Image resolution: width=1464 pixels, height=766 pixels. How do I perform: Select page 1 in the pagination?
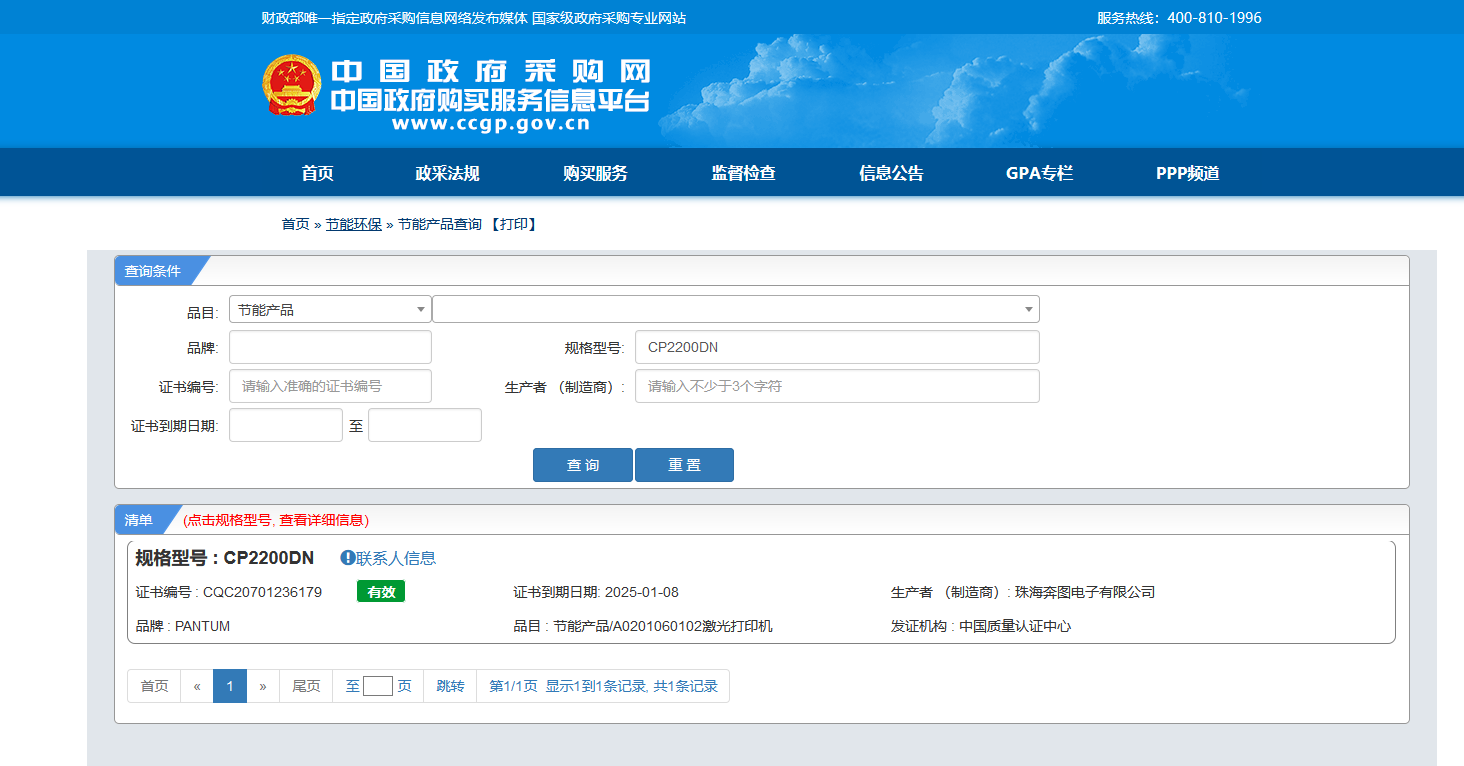pyautogui.click(x=230, y=686)
